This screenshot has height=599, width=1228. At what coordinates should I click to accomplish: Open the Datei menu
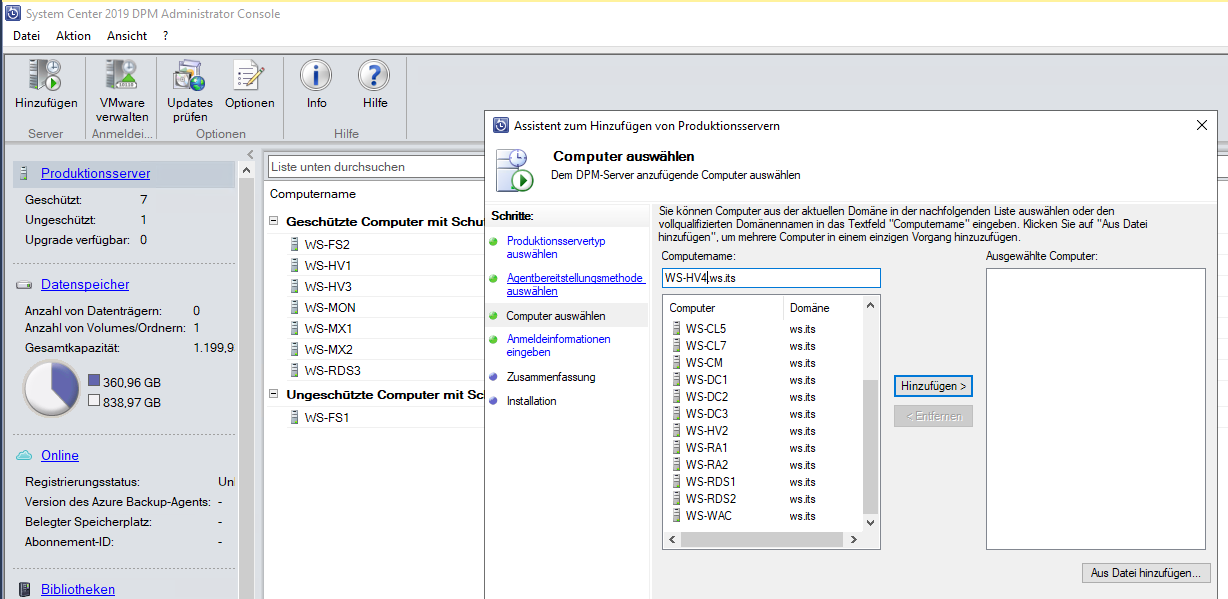tap(27, 36)
